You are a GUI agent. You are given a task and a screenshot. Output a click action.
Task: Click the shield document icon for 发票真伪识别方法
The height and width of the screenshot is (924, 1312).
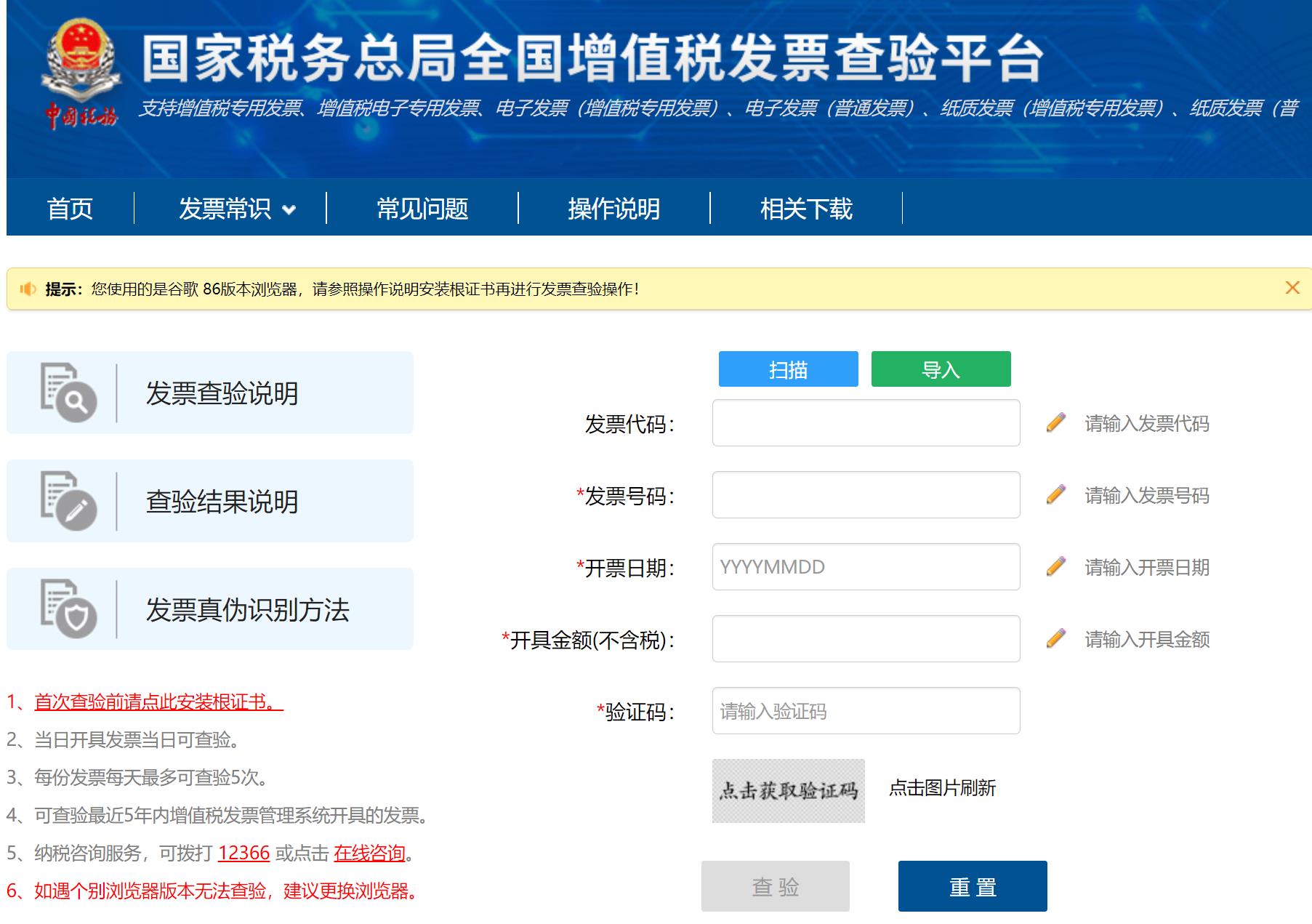pos(68,609)
